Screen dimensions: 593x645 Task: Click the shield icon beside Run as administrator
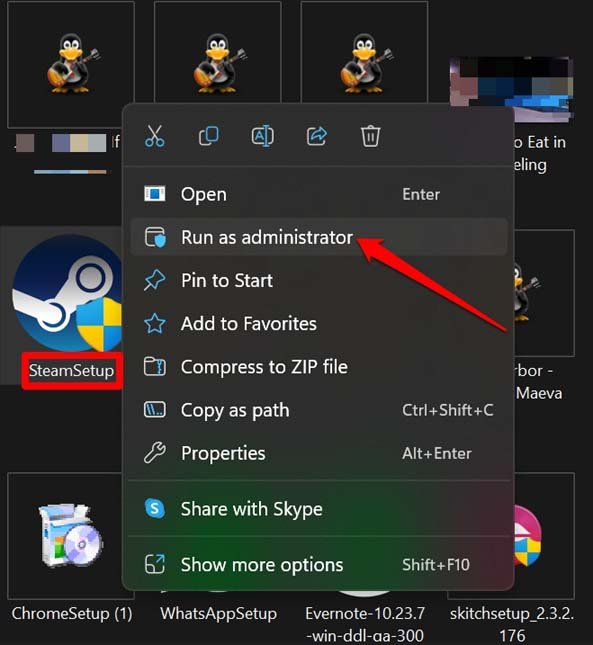155,237
